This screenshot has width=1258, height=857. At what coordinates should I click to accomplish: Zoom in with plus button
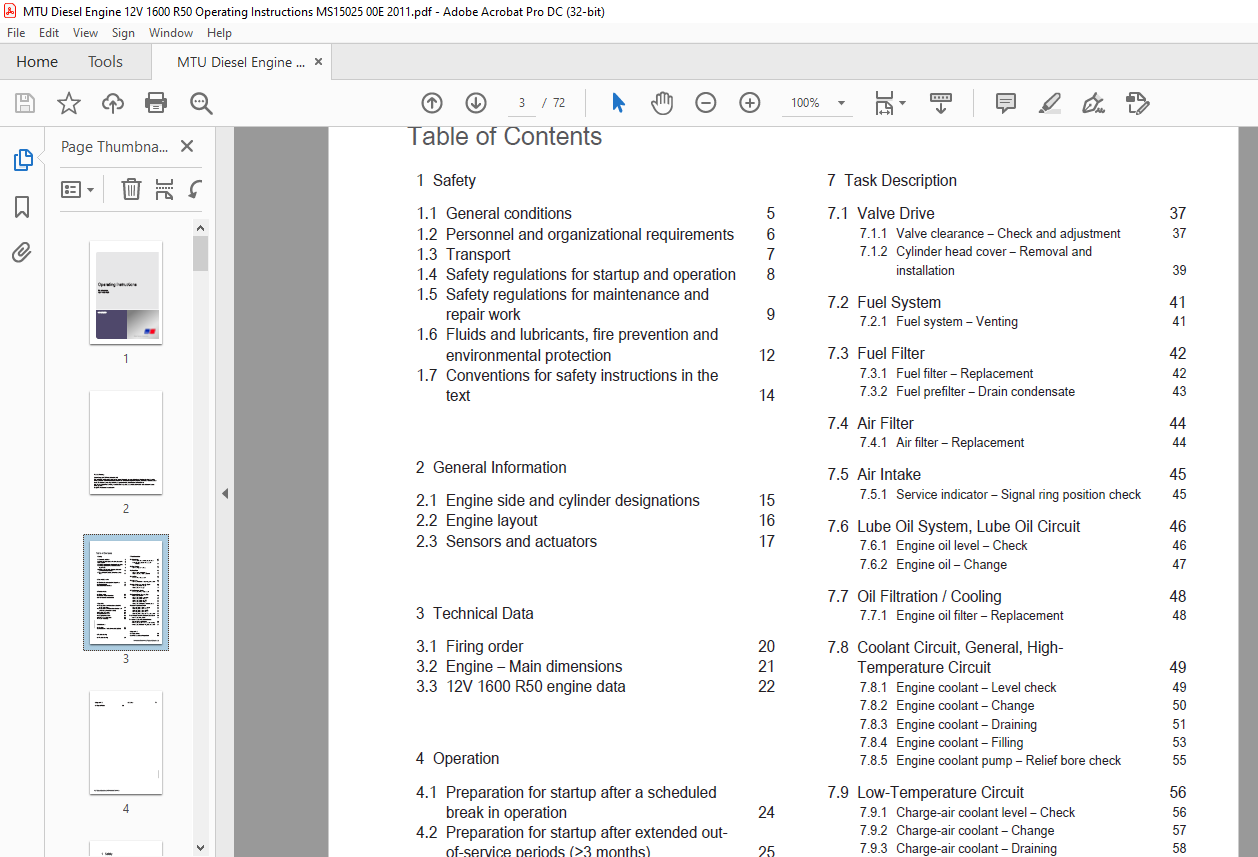[750, 103]
